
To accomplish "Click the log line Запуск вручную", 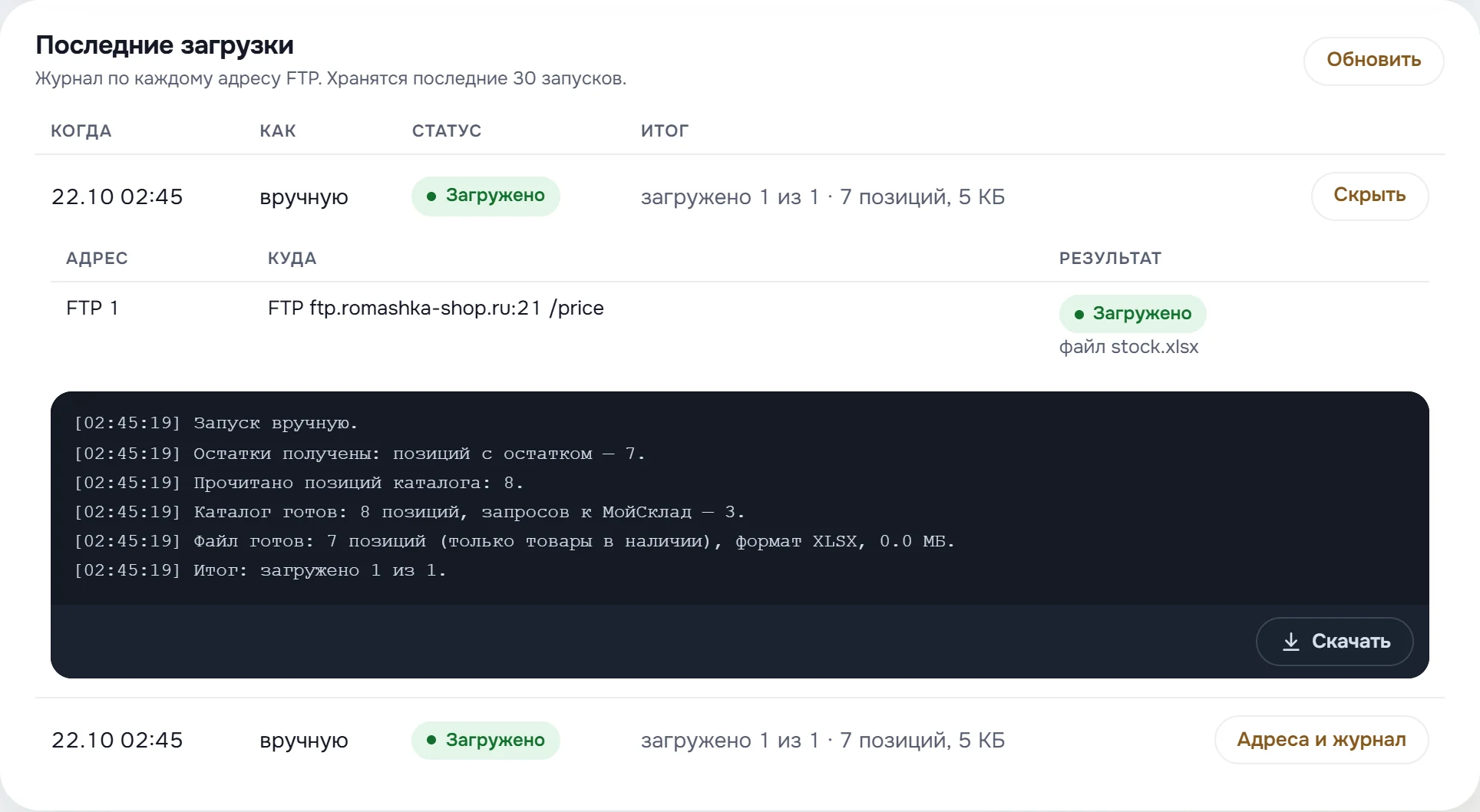I will pyautogui.click(x=216, y=424).
